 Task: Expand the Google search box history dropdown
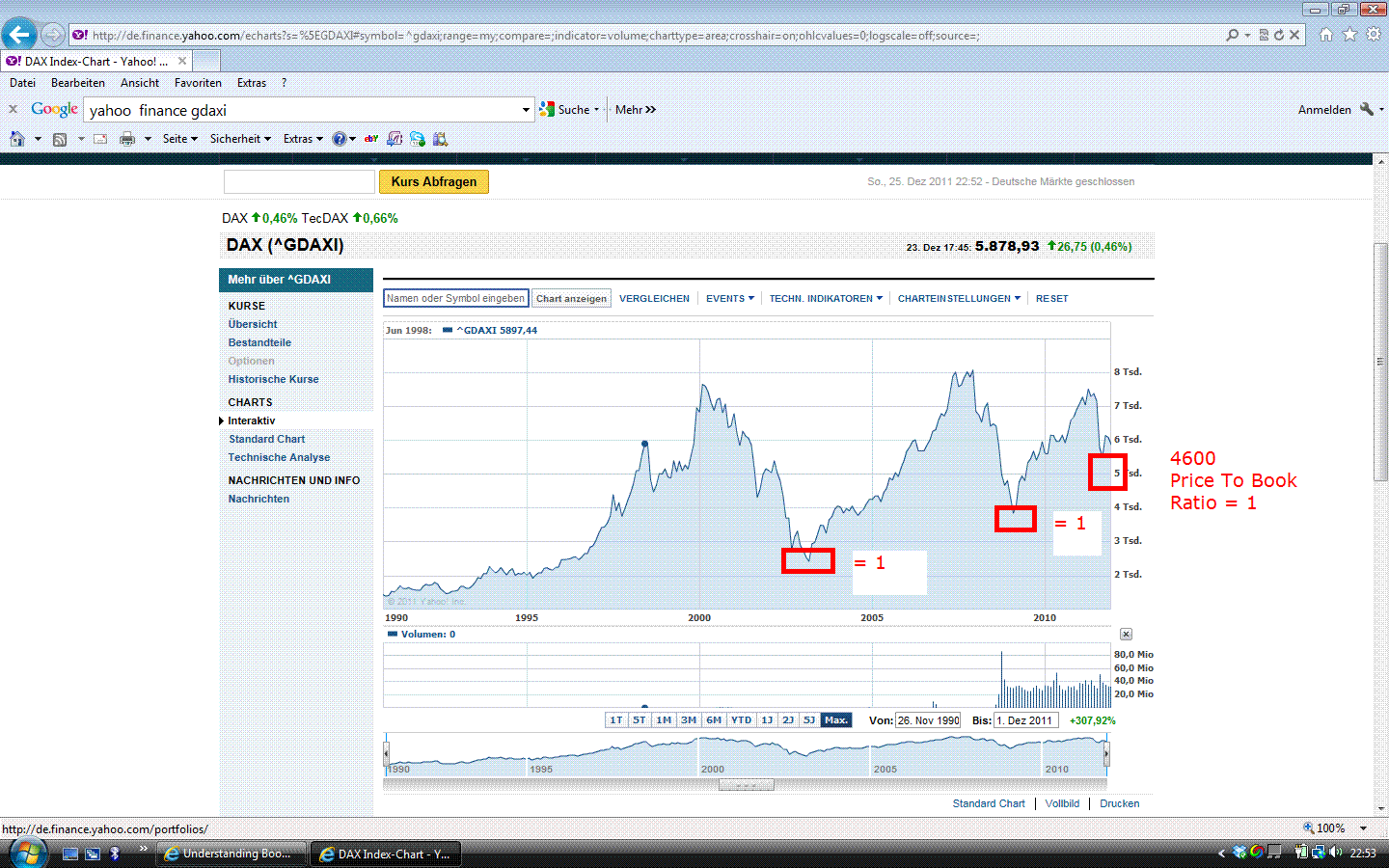pos(526,110)
